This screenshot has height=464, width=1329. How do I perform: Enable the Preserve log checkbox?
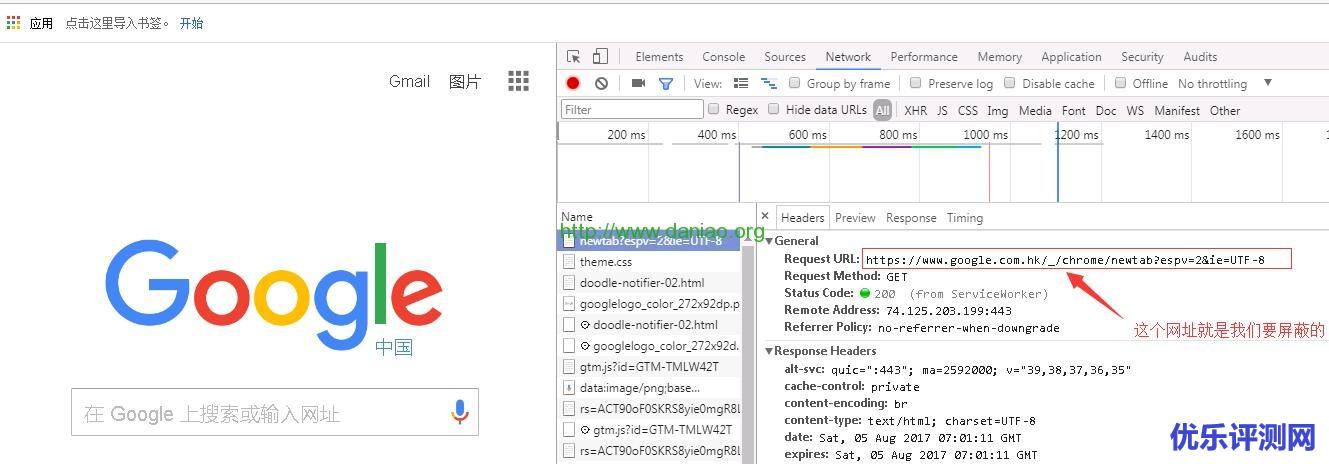915,83
